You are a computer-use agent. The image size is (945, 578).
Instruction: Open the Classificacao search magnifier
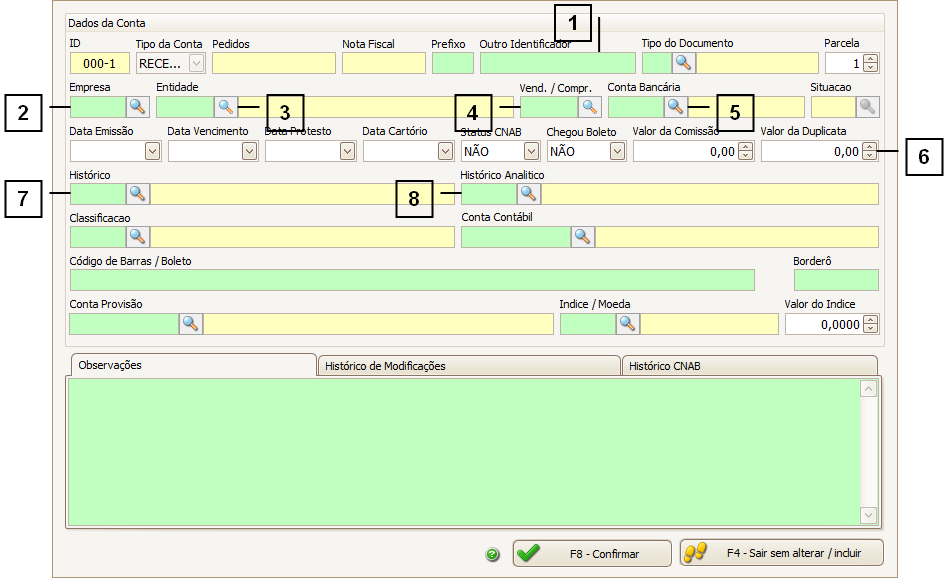137,237
